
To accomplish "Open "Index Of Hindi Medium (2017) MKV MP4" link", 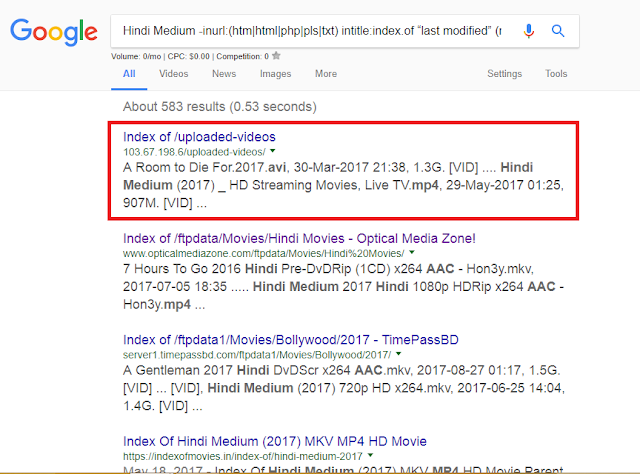I will coord(274,441).
